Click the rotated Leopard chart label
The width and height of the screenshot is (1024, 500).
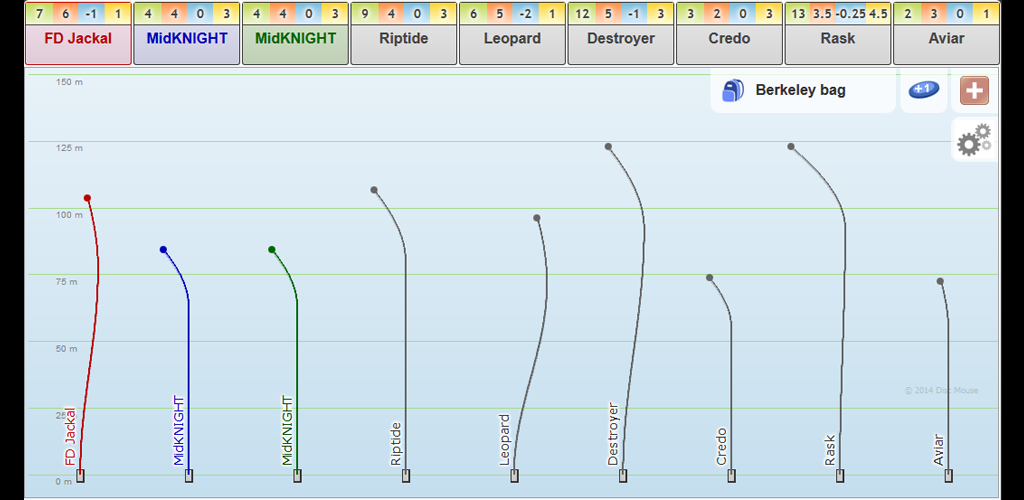coord(504,439)
